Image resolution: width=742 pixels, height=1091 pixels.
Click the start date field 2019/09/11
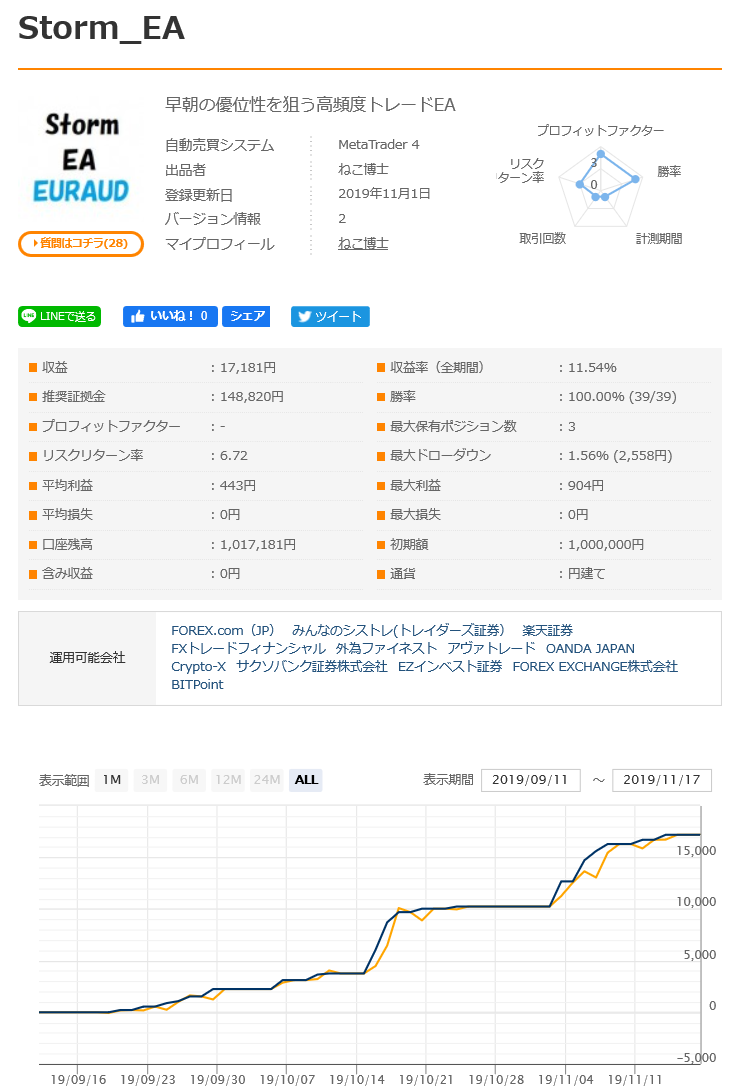tap(530, 780)
